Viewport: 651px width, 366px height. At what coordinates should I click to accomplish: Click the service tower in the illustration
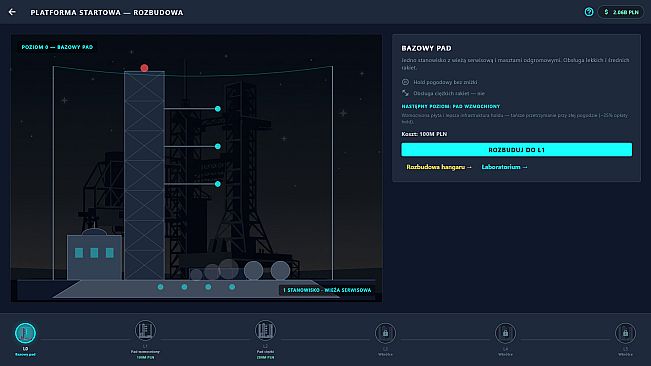tap(144, 175)
